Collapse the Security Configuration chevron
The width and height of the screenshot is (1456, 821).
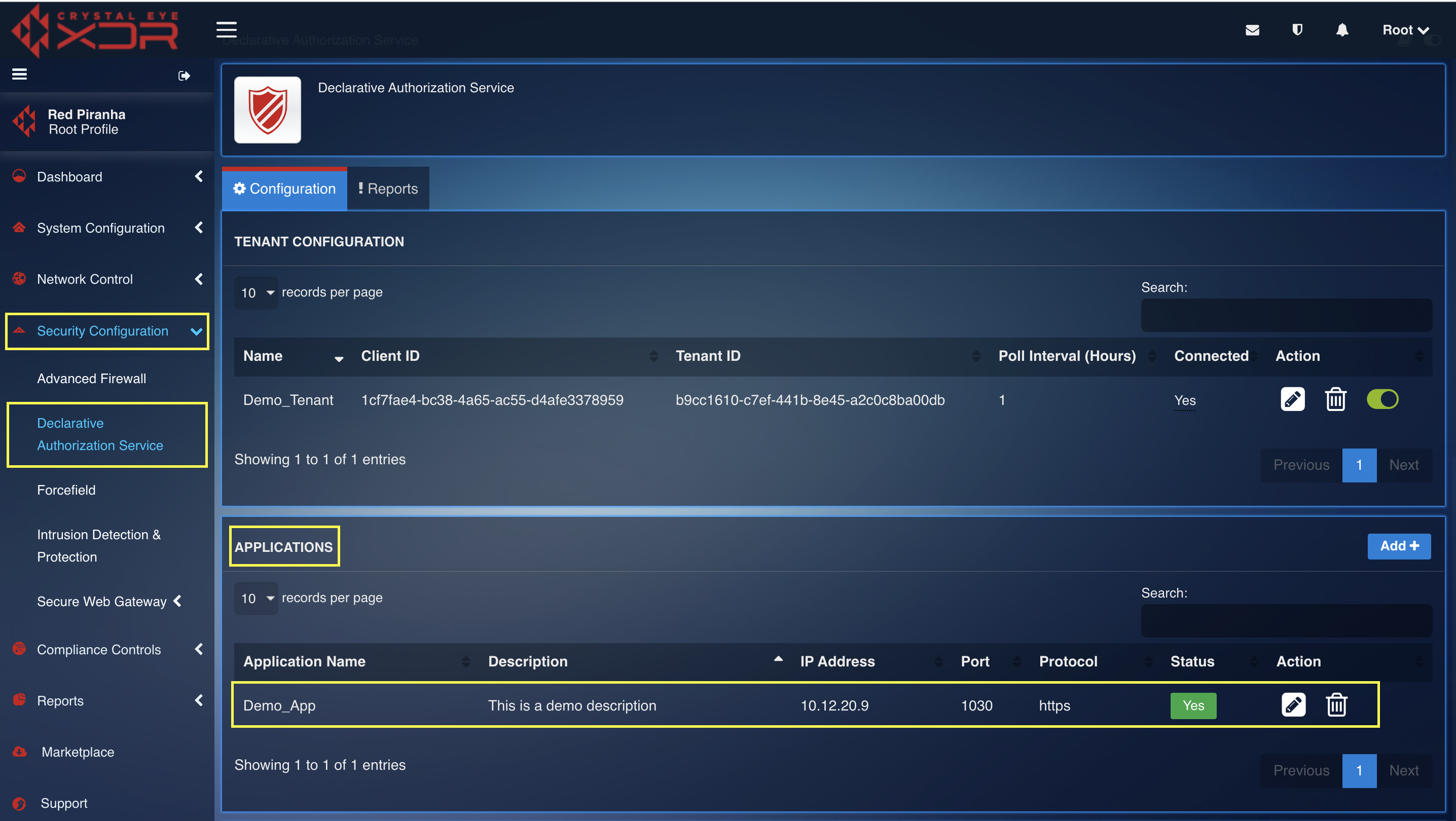click(197, 331)
